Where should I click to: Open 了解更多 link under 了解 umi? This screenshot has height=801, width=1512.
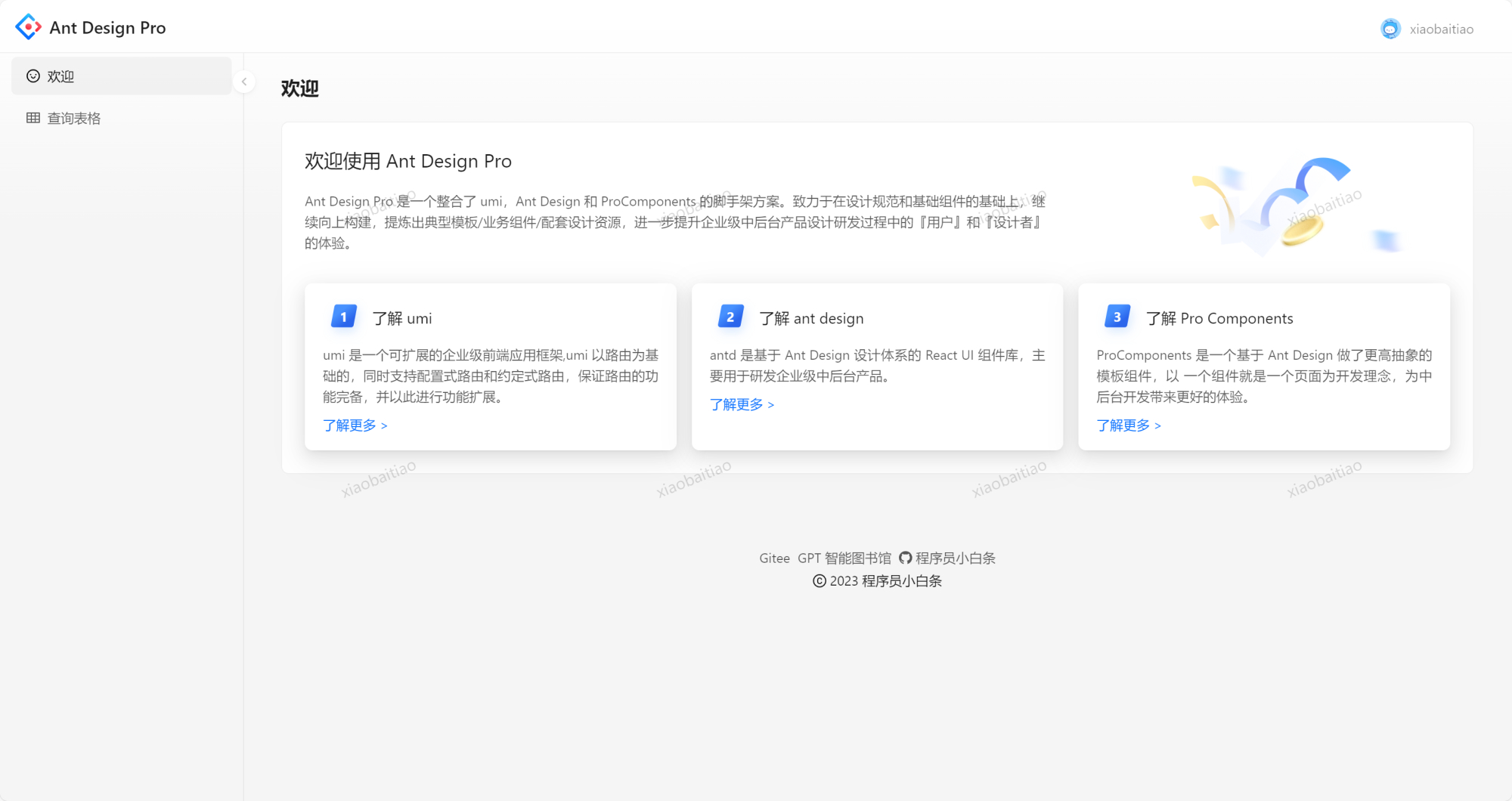355,425
